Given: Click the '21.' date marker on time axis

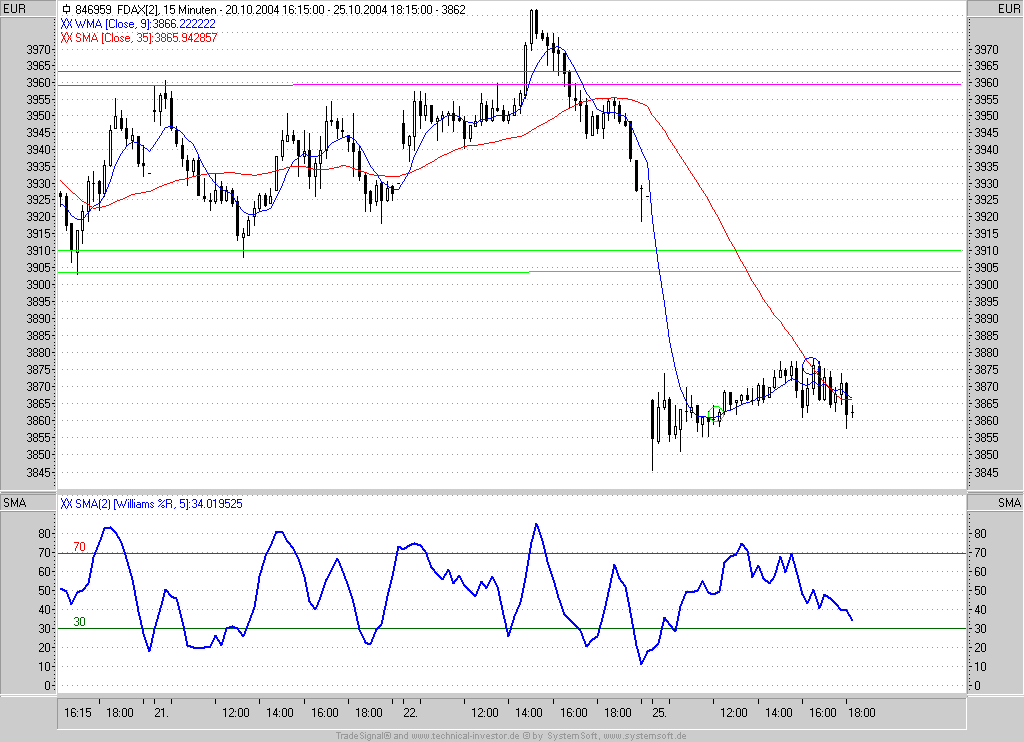Looking at the screenshot, I should (x=161, y=713).
